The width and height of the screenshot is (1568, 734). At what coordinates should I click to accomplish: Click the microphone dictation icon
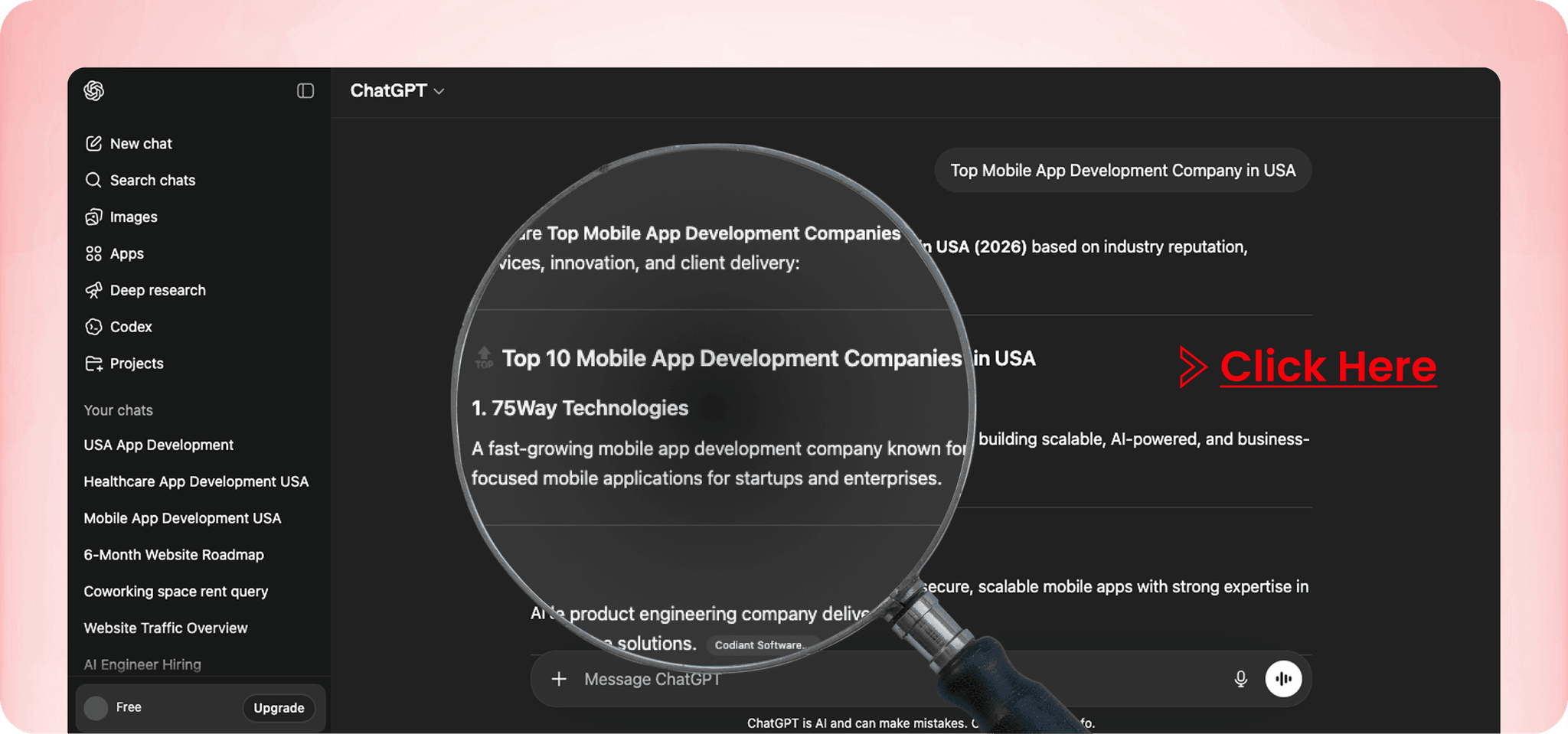pyautogui.click(x=1240, y=679)
